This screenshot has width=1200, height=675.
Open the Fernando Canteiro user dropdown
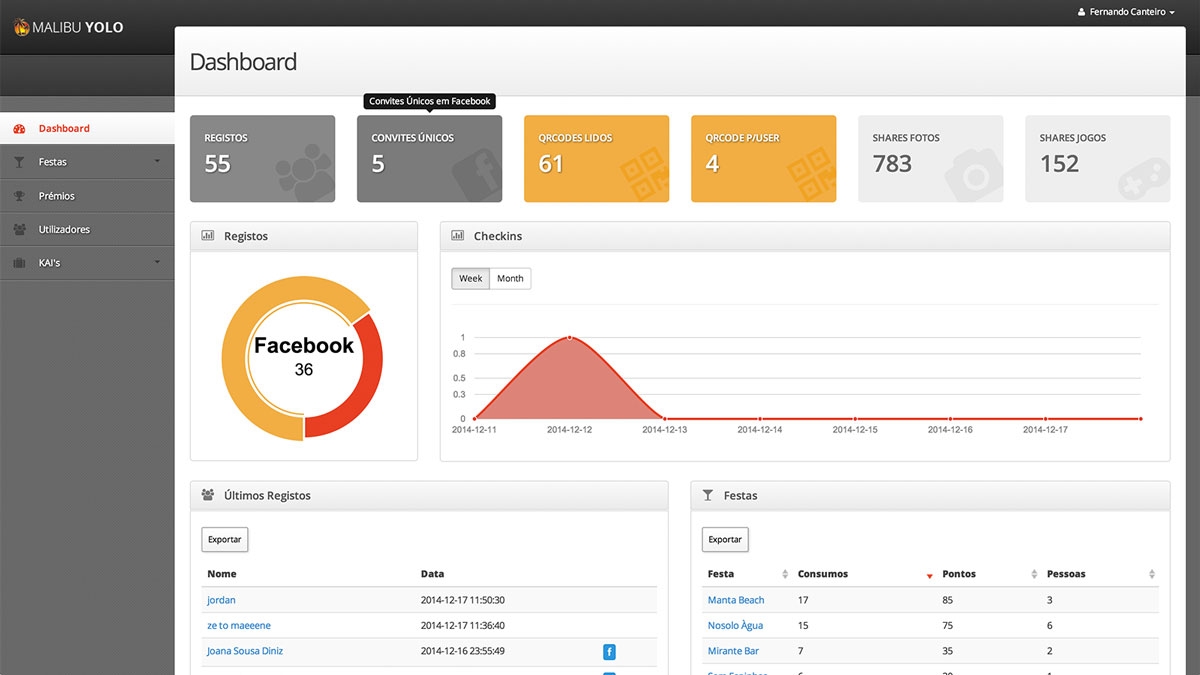1126,12
